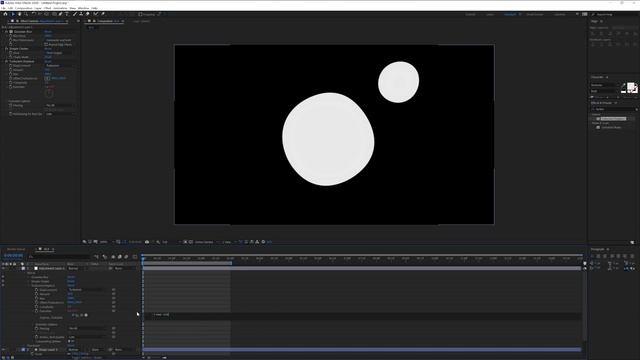This screenshot has width=640, height=360.
Task: Select the Type tool
Action: tap(67, 14)
